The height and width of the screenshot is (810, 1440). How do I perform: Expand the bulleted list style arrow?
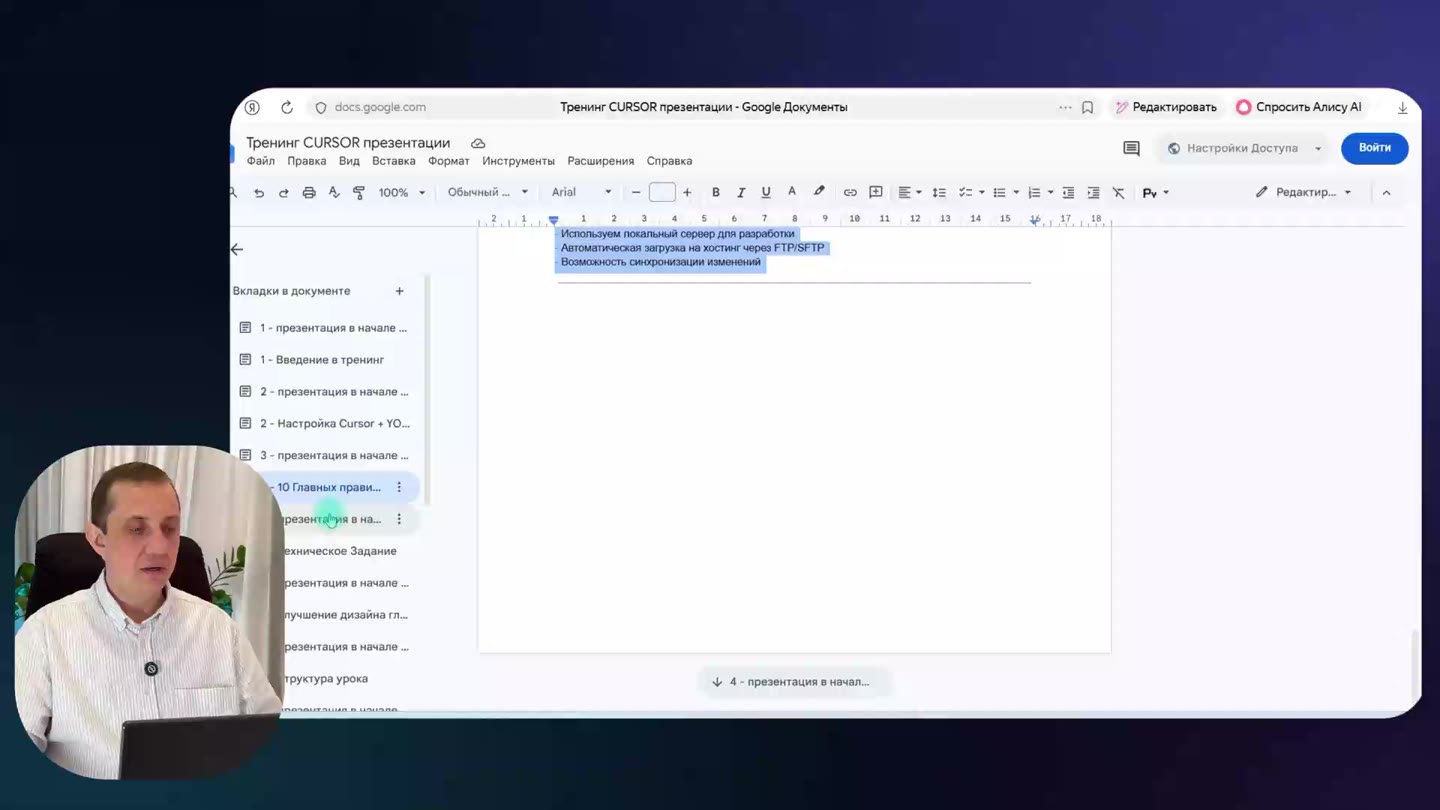(x=1016, y=193)
